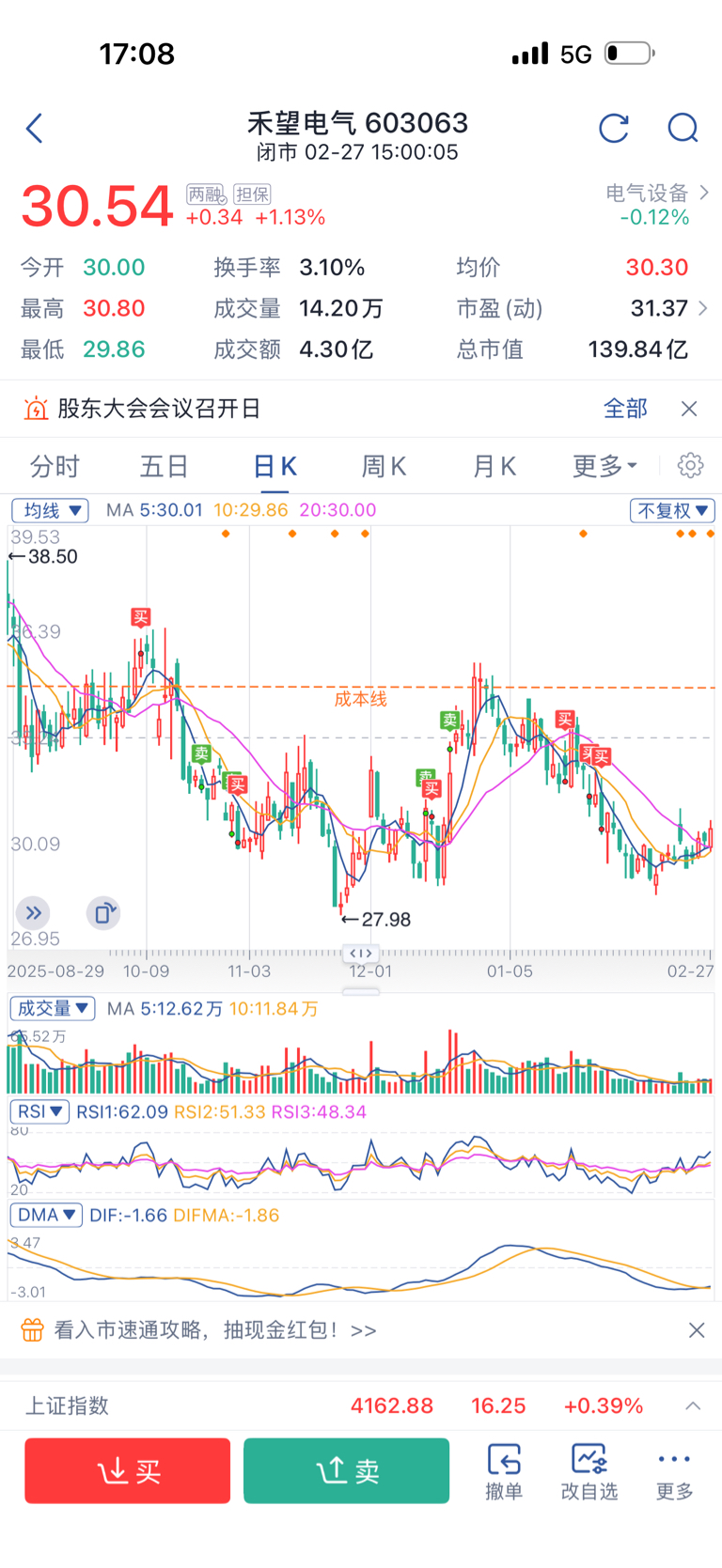Viewport: 722px width, 1568px height.
Task: Open chart settings gear icon
Action: [x=690, y=466]
